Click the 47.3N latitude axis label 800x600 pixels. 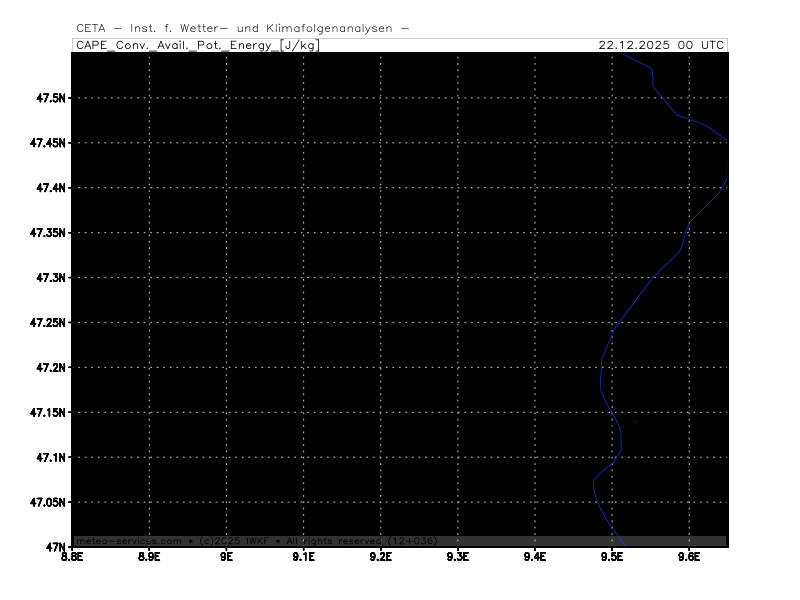tap(50, 278)
